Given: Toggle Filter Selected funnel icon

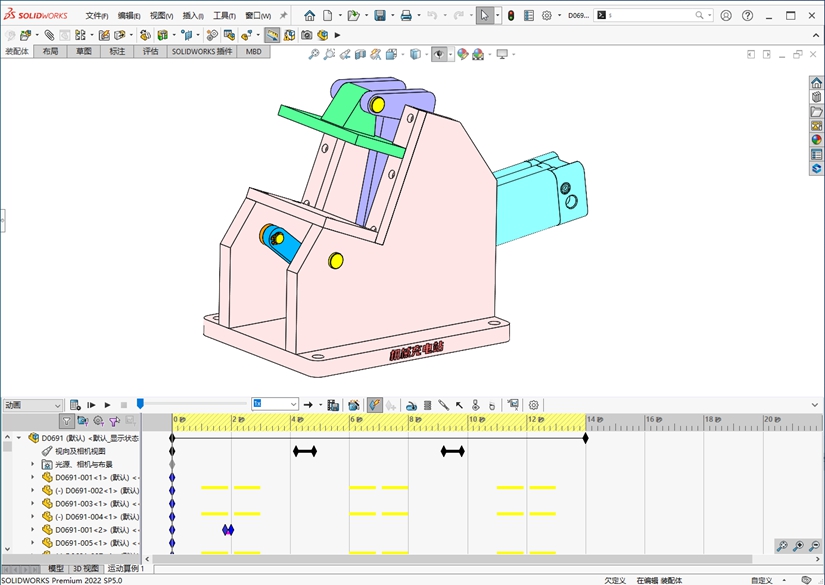Looking at the screenshot, I should (x=114, y=421).
